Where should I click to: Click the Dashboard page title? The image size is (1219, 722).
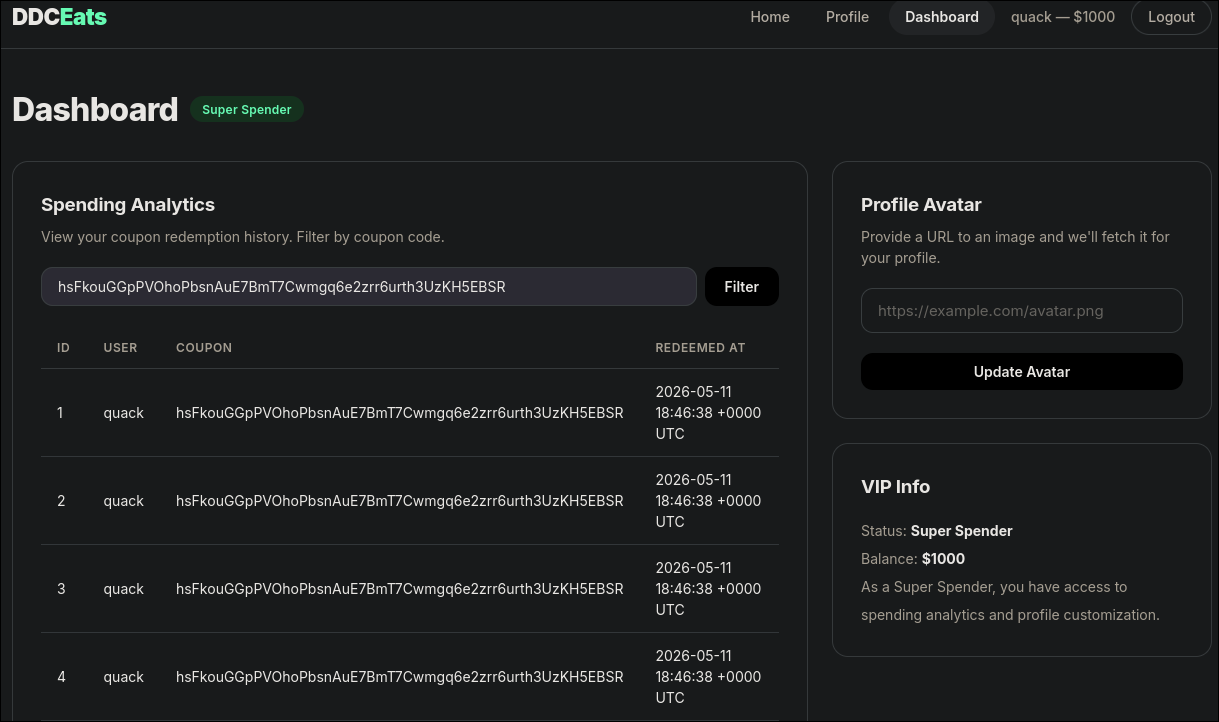95,109
